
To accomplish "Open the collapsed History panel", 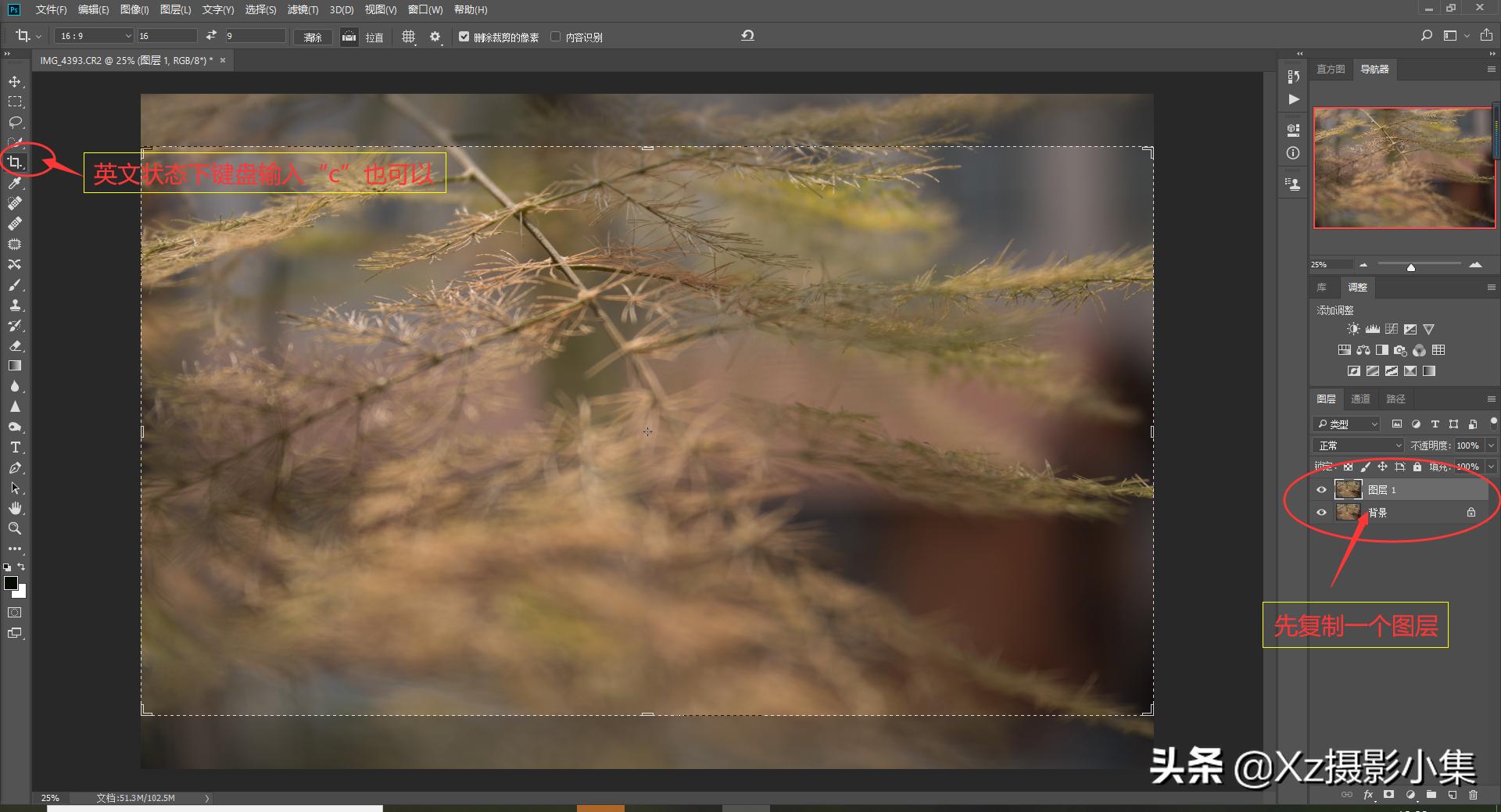I will (x=1294, y=77).
